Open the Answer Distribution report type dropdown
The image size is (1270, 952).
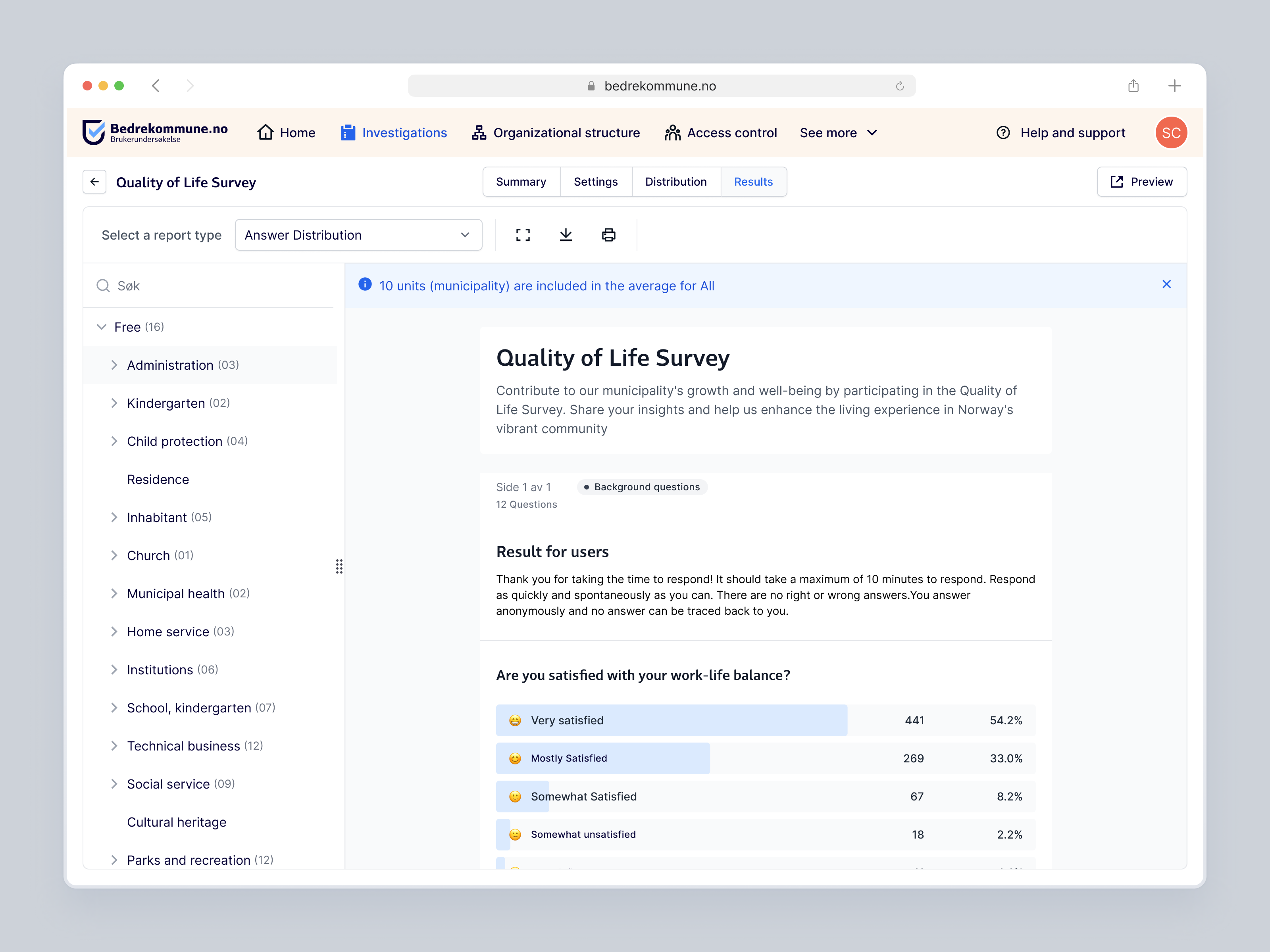[358, 235]
